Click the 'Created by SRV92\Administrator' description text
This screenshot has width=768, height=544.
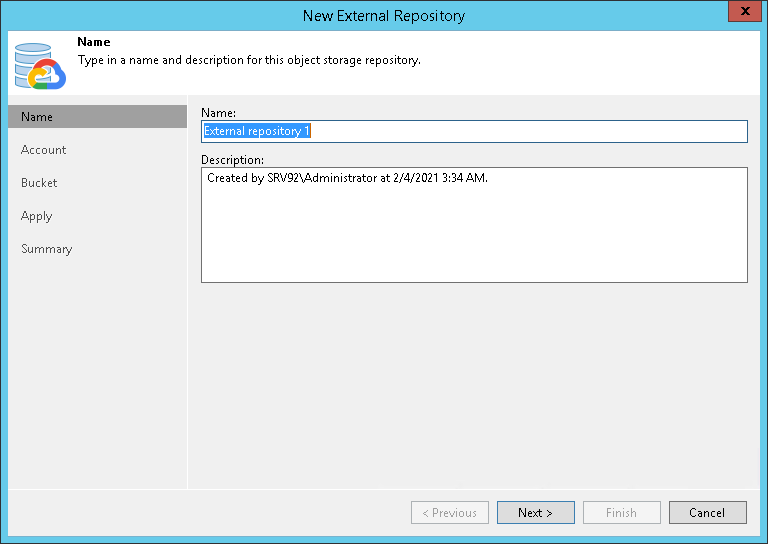347,178
